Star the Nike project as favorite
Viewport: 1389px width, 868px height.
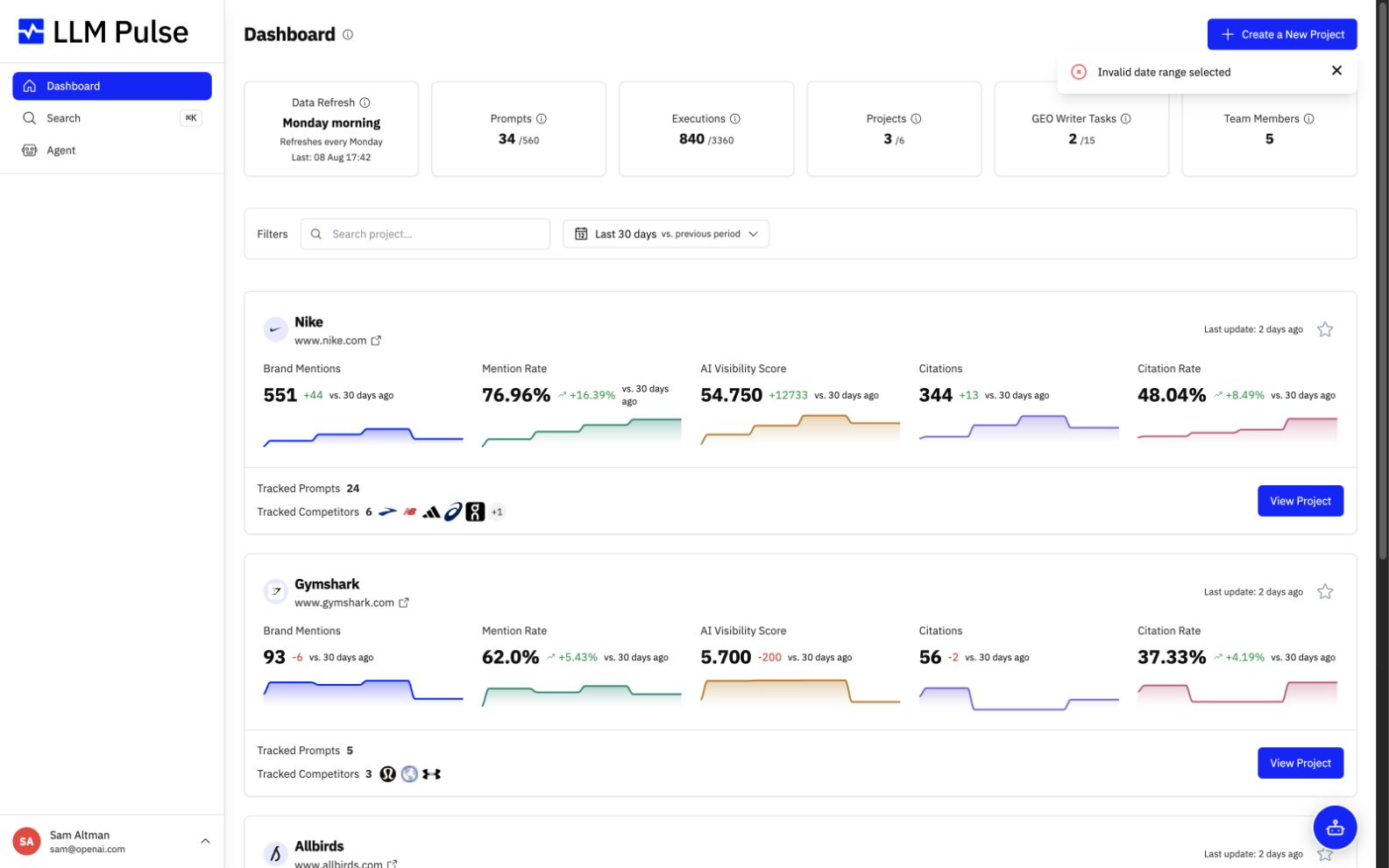(1325, 329)
